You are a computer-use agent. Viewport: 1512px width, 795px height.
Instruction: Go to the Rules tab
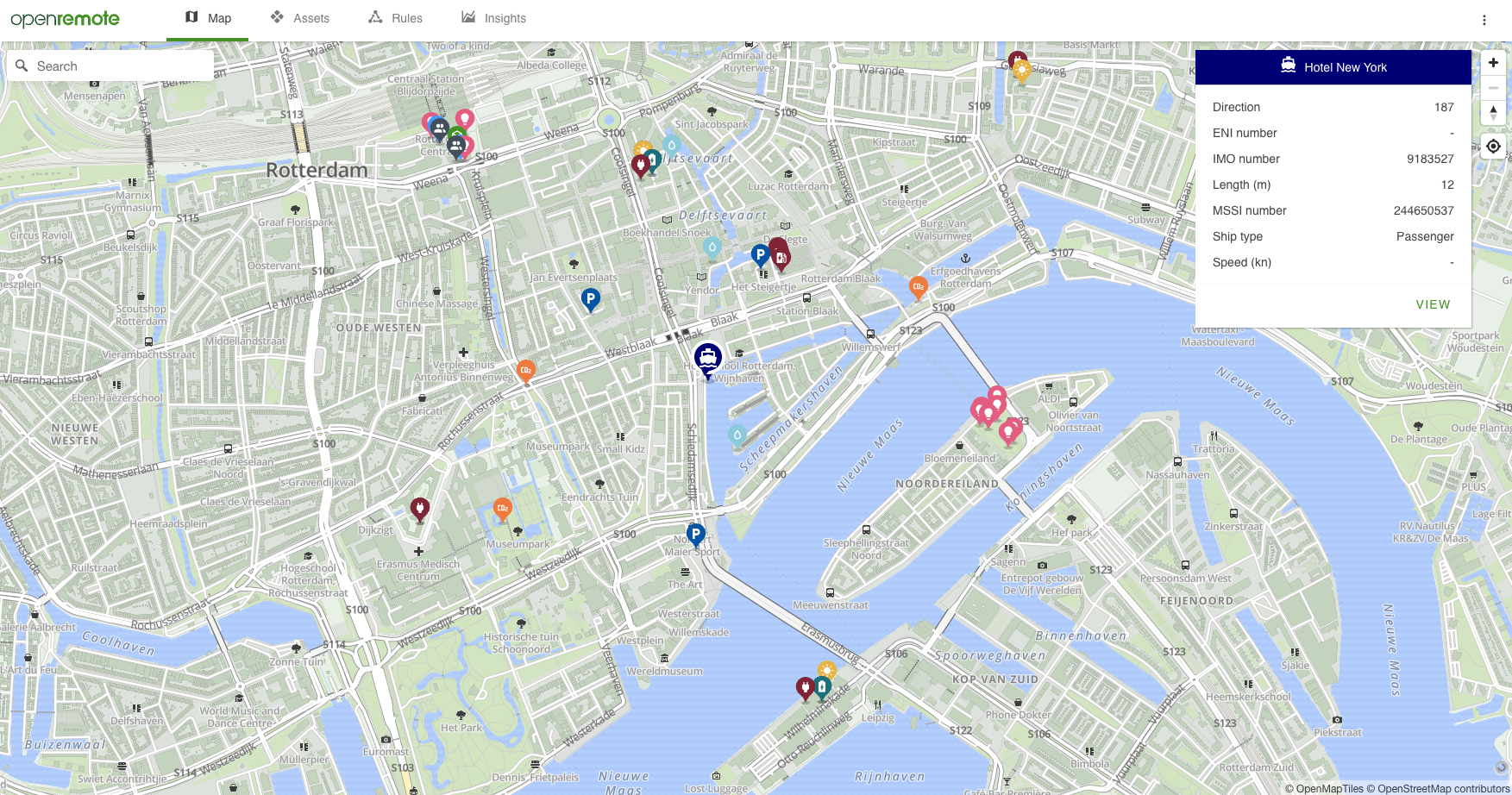pyautogui.click(x=395, y=18)
